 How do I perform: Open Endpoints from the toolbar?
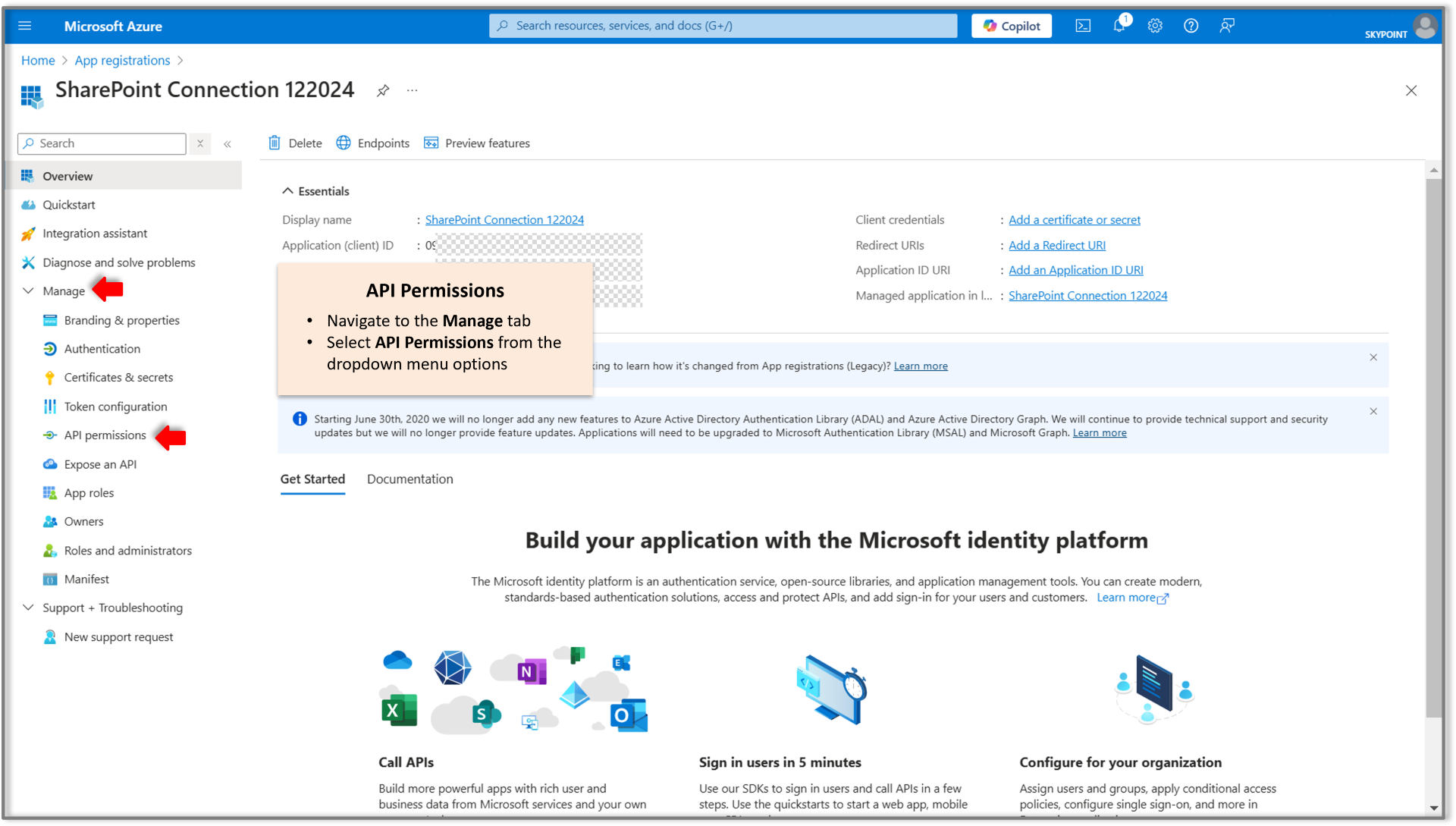coord(373,143)
